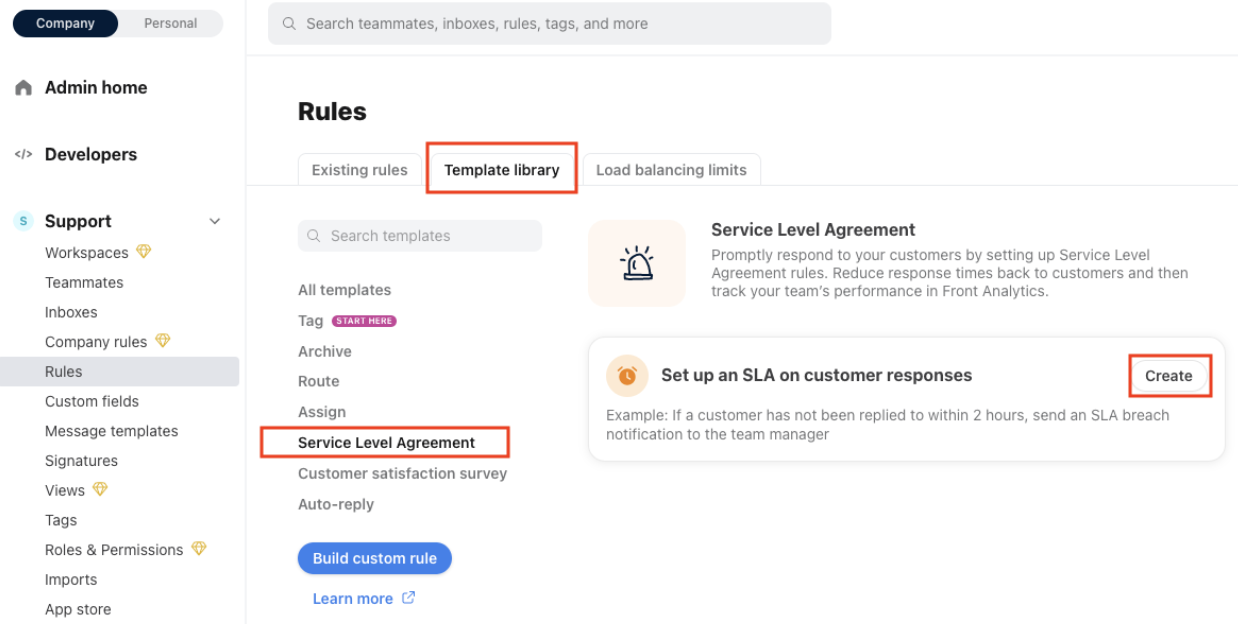Image resolution: width=1238 pixels, height=624 pixels.
Task: Open the Learn more link
Action: 353,598
